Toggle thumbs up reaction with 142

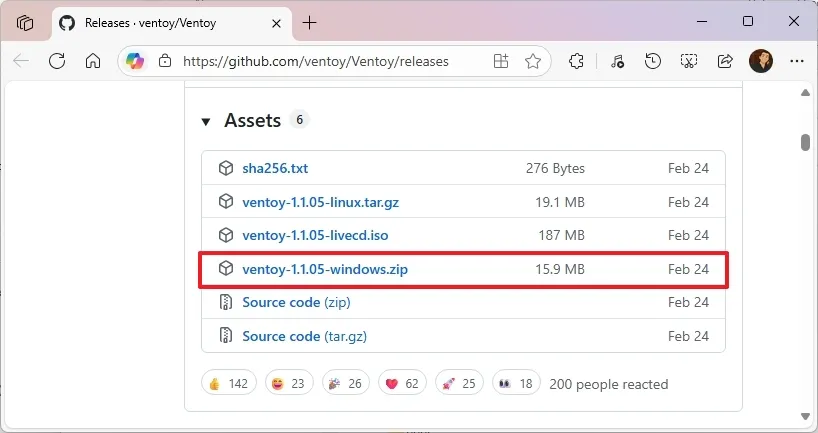(228, 382)
